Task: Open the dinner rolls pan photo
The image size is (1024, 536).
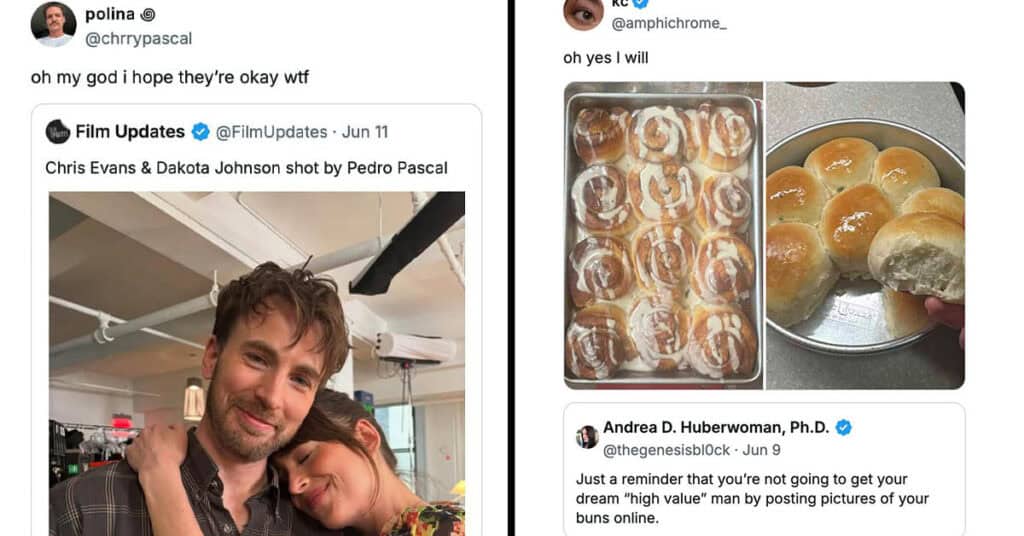Action: coord(865,236)
